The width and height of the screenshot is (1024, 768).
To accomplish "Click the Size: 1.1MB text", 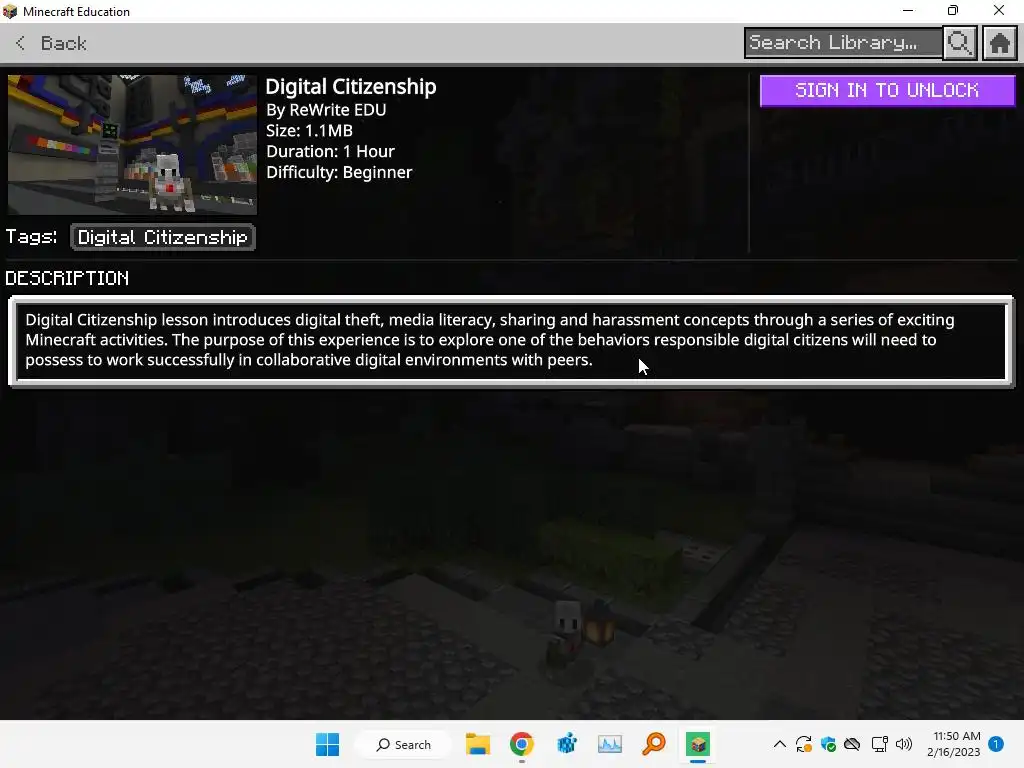I will pyautogui.click(x=309, y=131).
